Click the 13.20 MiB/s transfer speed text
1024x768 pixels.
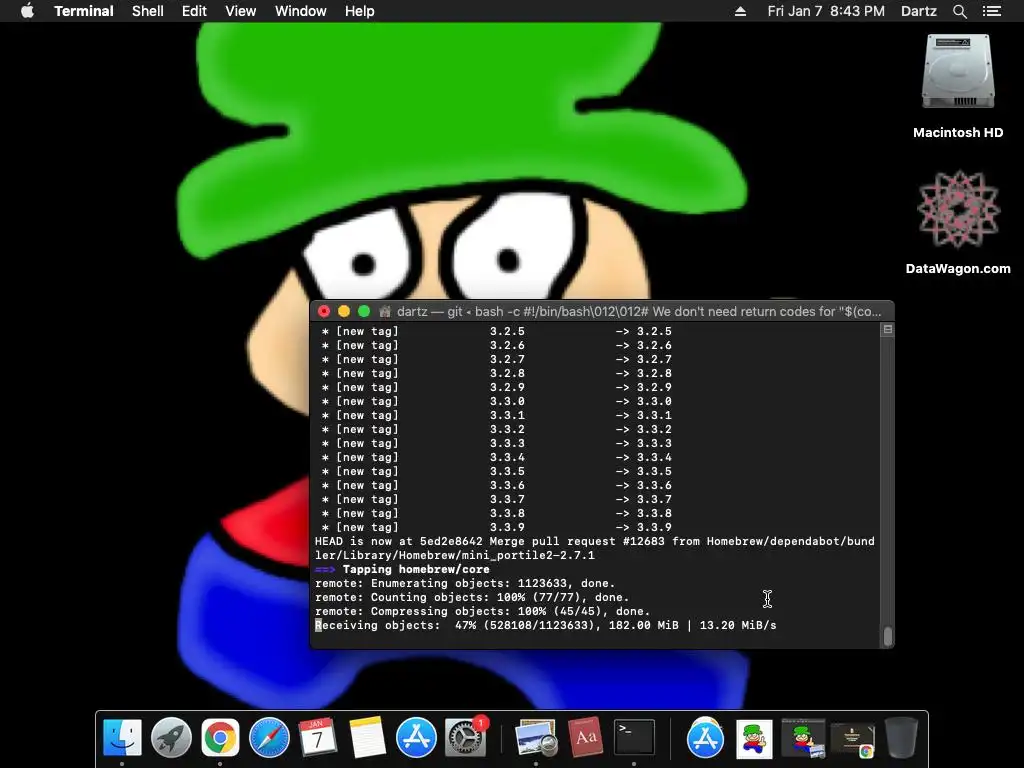(738, 626)
